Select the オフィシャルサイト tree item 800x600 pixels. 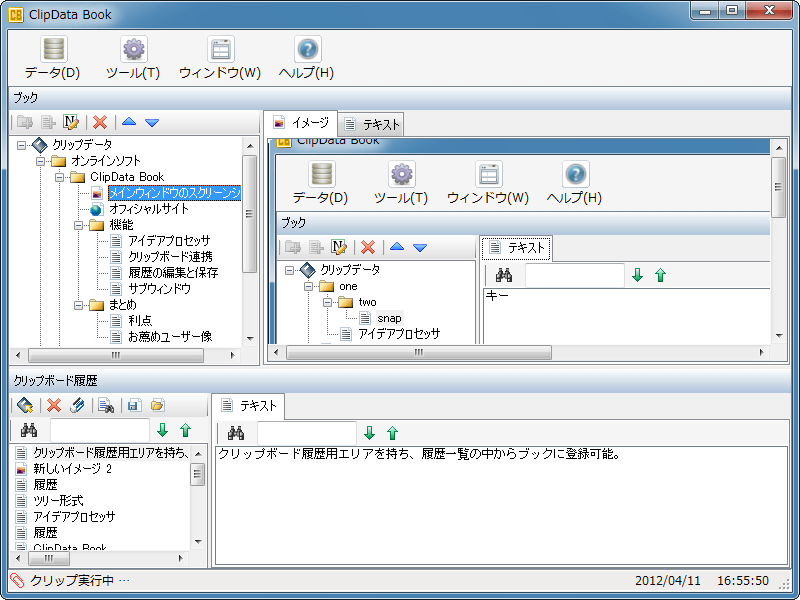coord(149,209)
